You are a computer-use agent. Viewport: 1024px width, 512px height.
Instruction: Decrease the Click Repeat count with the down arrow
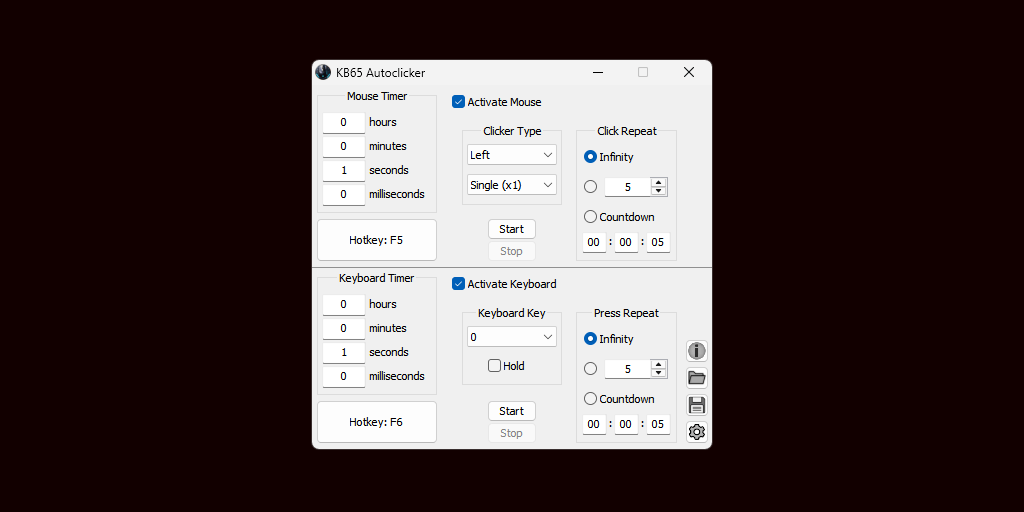658,191
